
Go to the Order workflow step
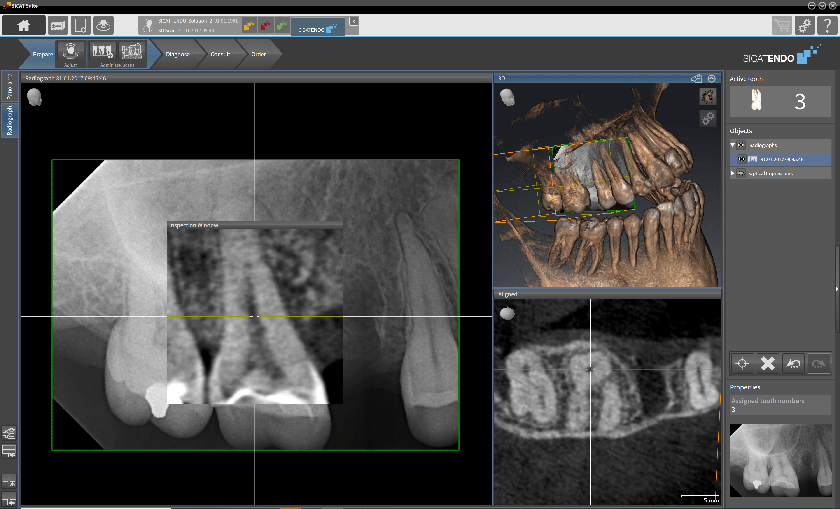pos(258,54)
